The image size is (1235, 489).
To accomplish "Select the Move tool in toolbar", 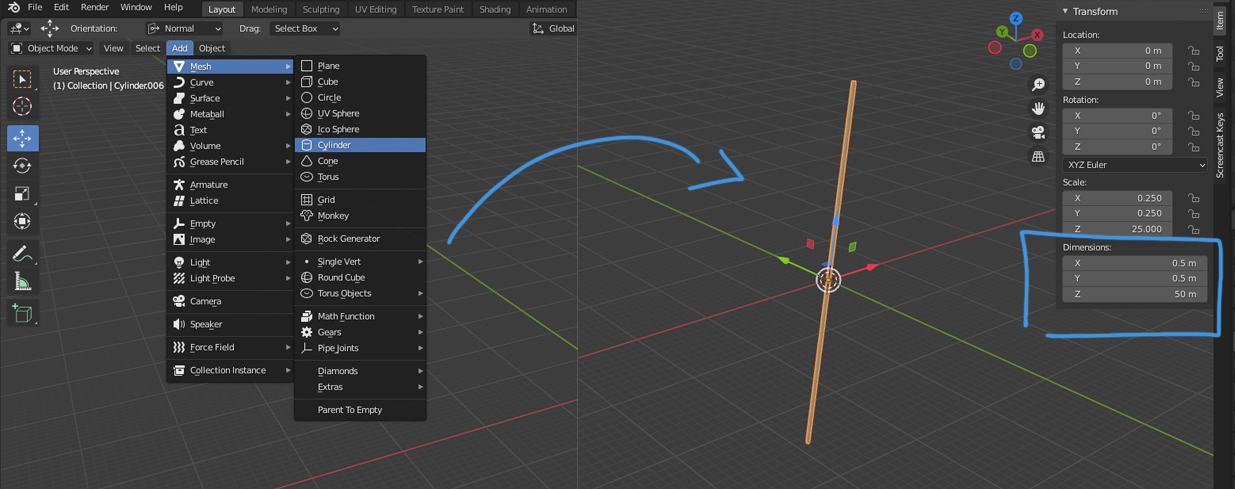I will [x=22, y=138].
